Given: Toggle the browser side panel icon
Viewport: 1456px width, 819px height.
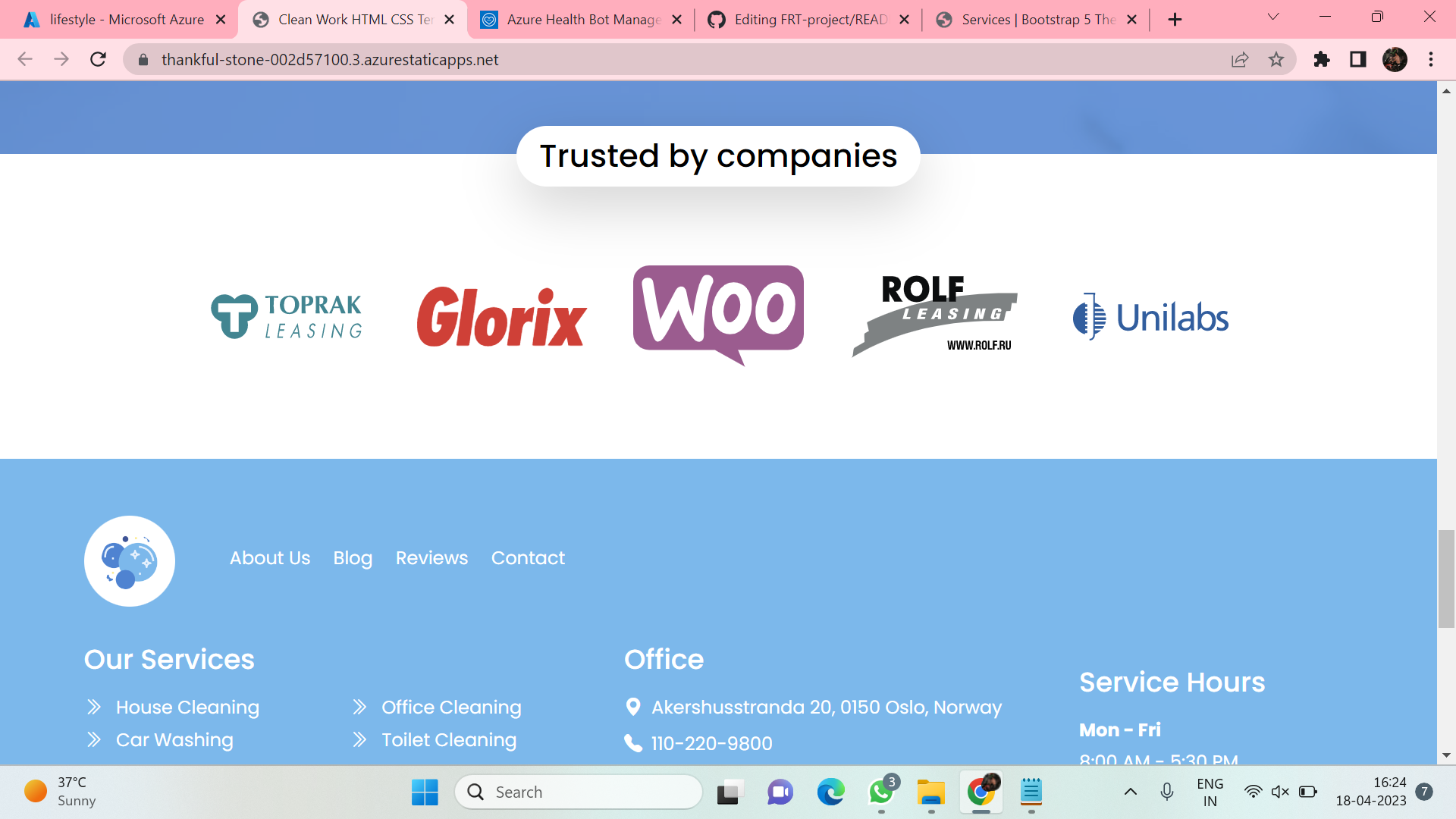Looking at the screenshot, I should pos(1358,59).
